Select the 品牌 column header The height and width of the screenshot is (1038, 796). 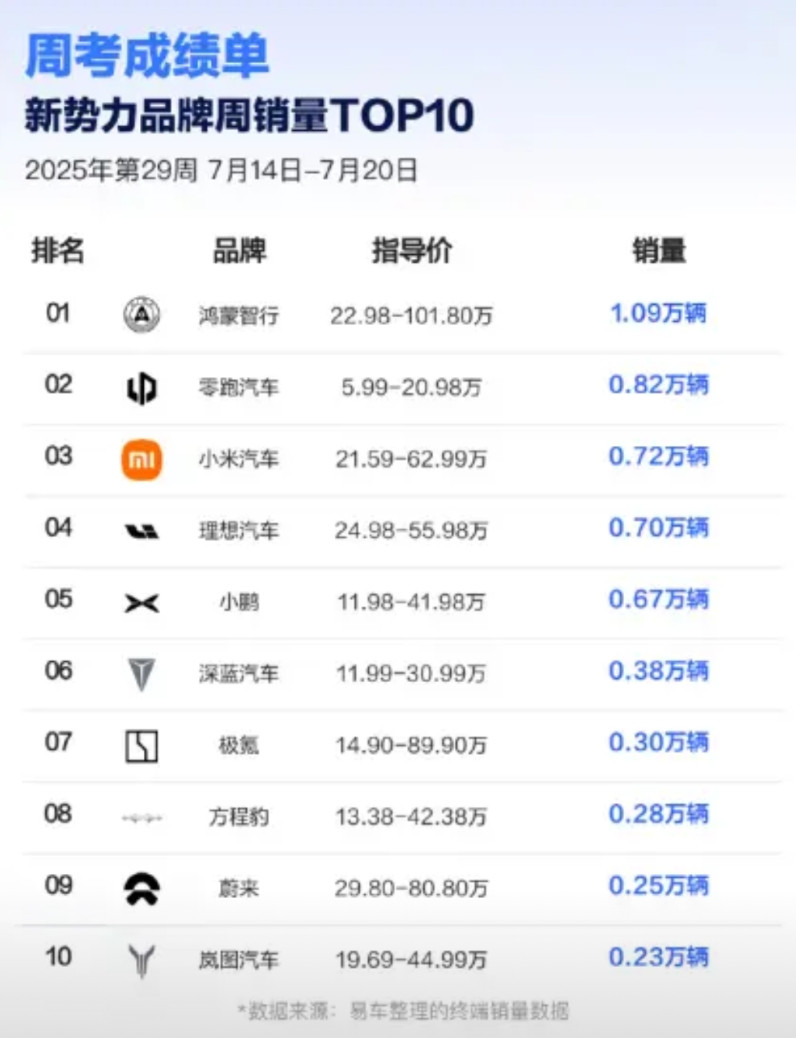click(x=239, y=251)
